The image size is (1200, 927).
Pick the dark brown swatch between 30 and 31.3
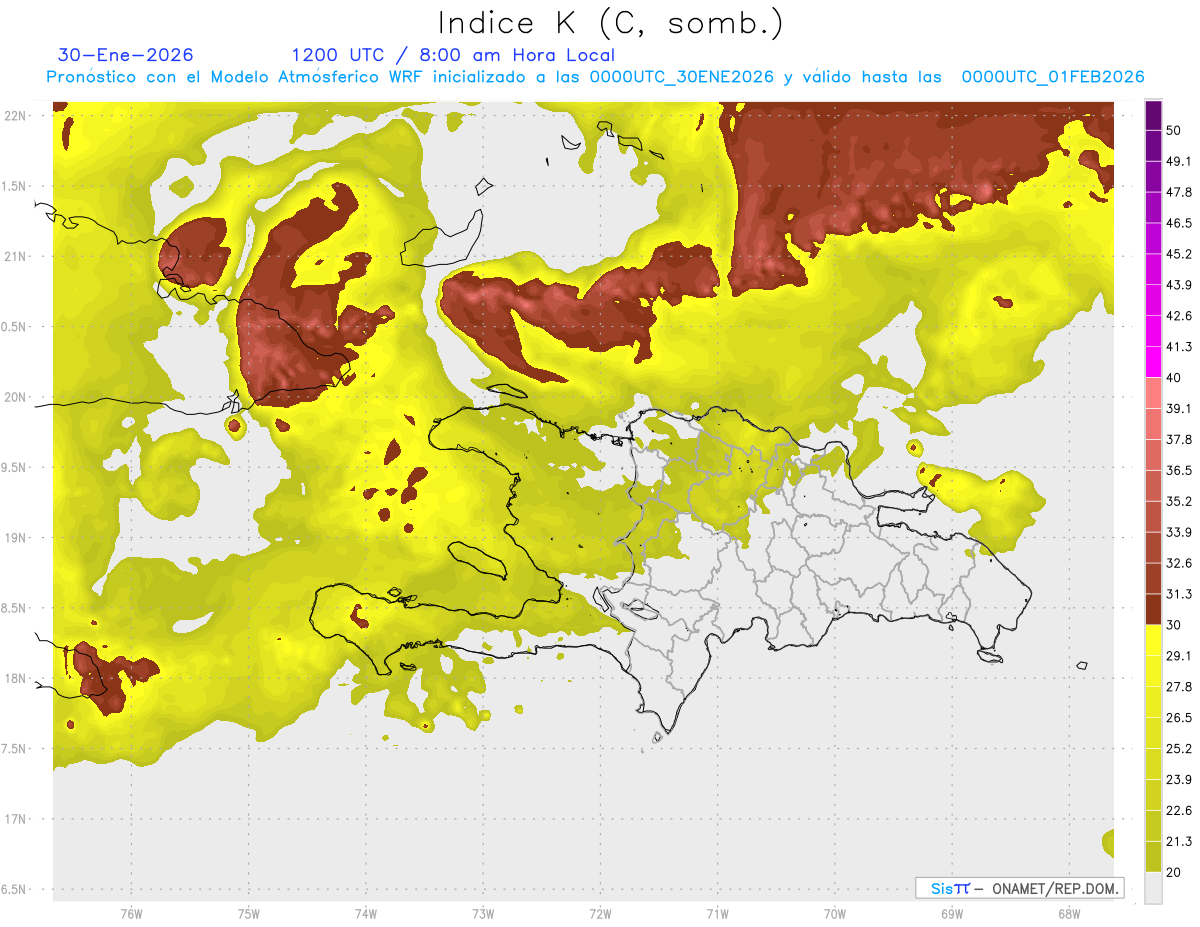(x=1153, y=610)
